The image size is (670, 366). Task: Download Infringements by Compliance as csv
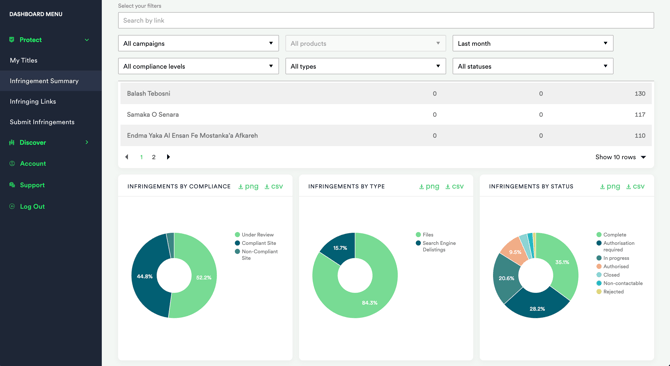[273, 186]
